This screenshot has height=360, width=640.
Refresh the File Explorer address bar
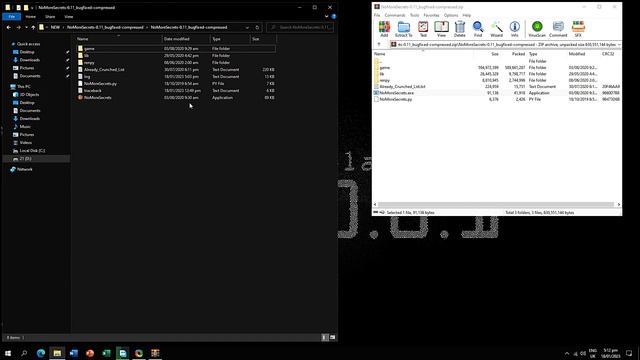pos(257,27)
